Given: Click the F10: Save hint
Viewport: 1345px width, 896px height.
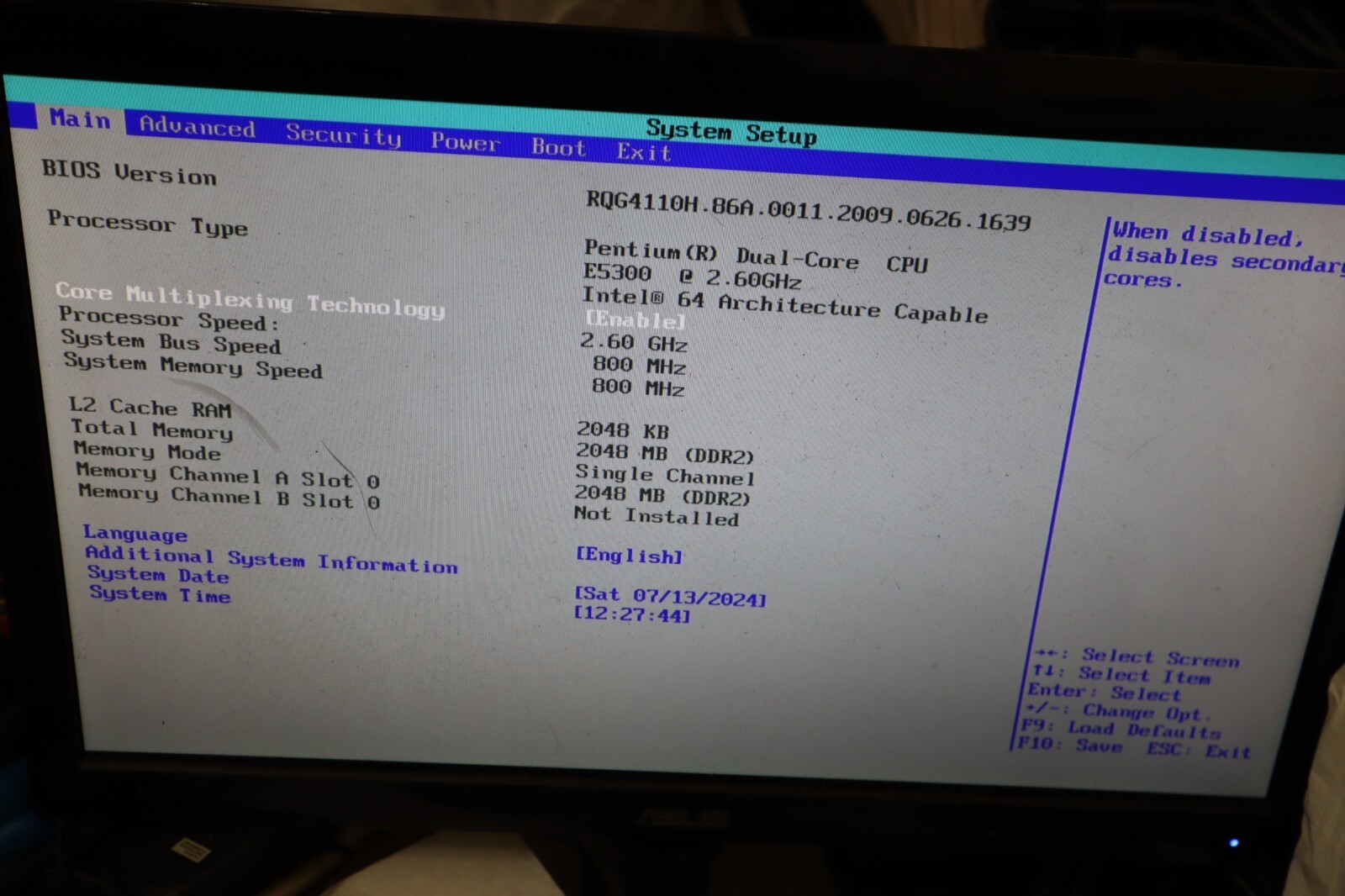Looking at the screenshot, I should click(1070, 745).
